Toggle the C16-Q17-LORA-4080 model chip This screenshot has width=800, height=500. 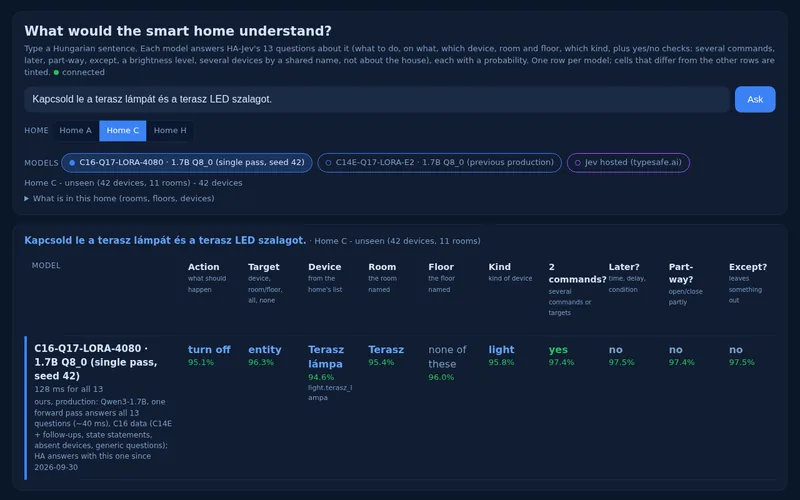click(x=187, y=163)
